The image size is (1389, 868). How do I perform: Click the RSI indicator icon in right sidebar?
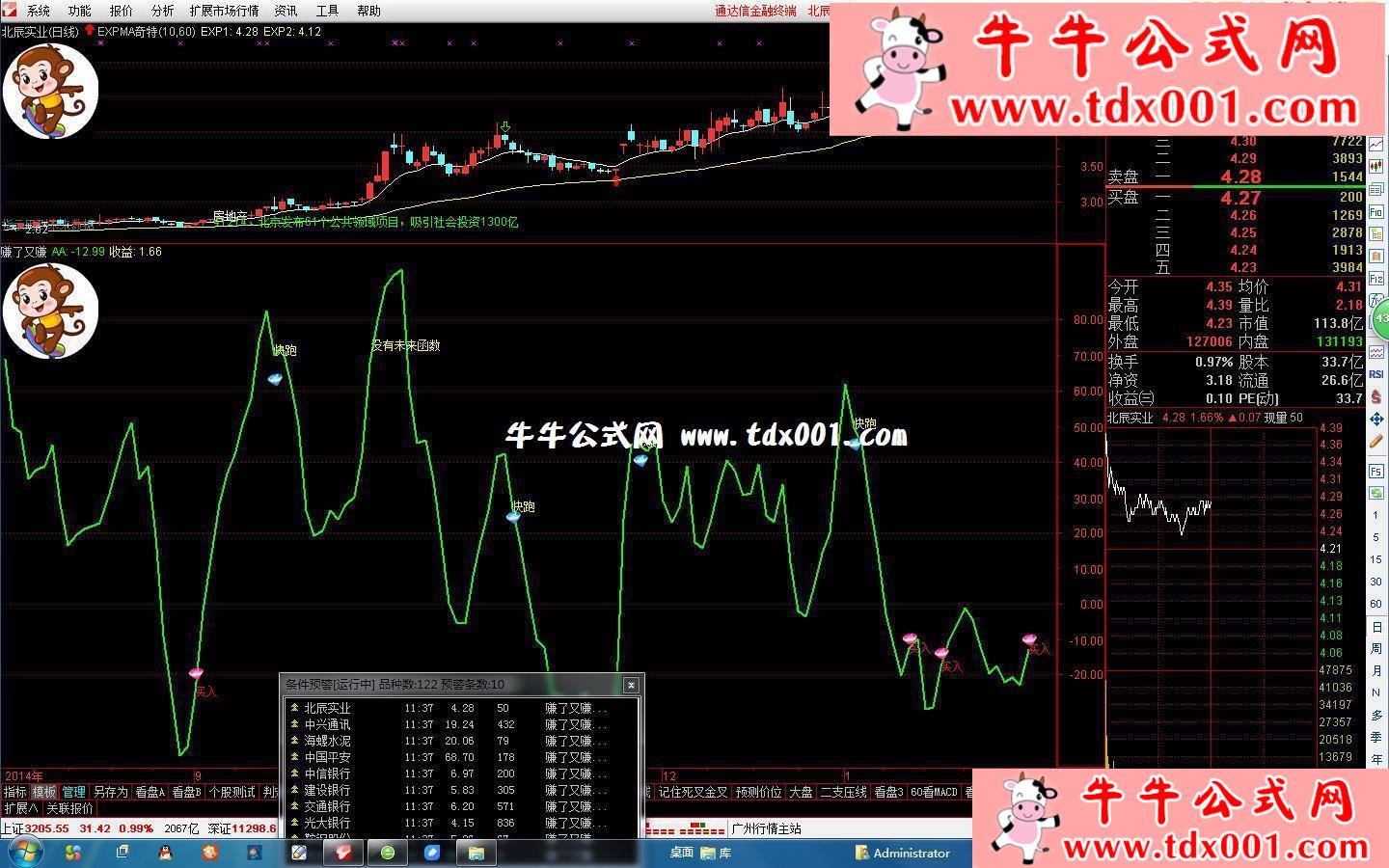click(1376, 373)
